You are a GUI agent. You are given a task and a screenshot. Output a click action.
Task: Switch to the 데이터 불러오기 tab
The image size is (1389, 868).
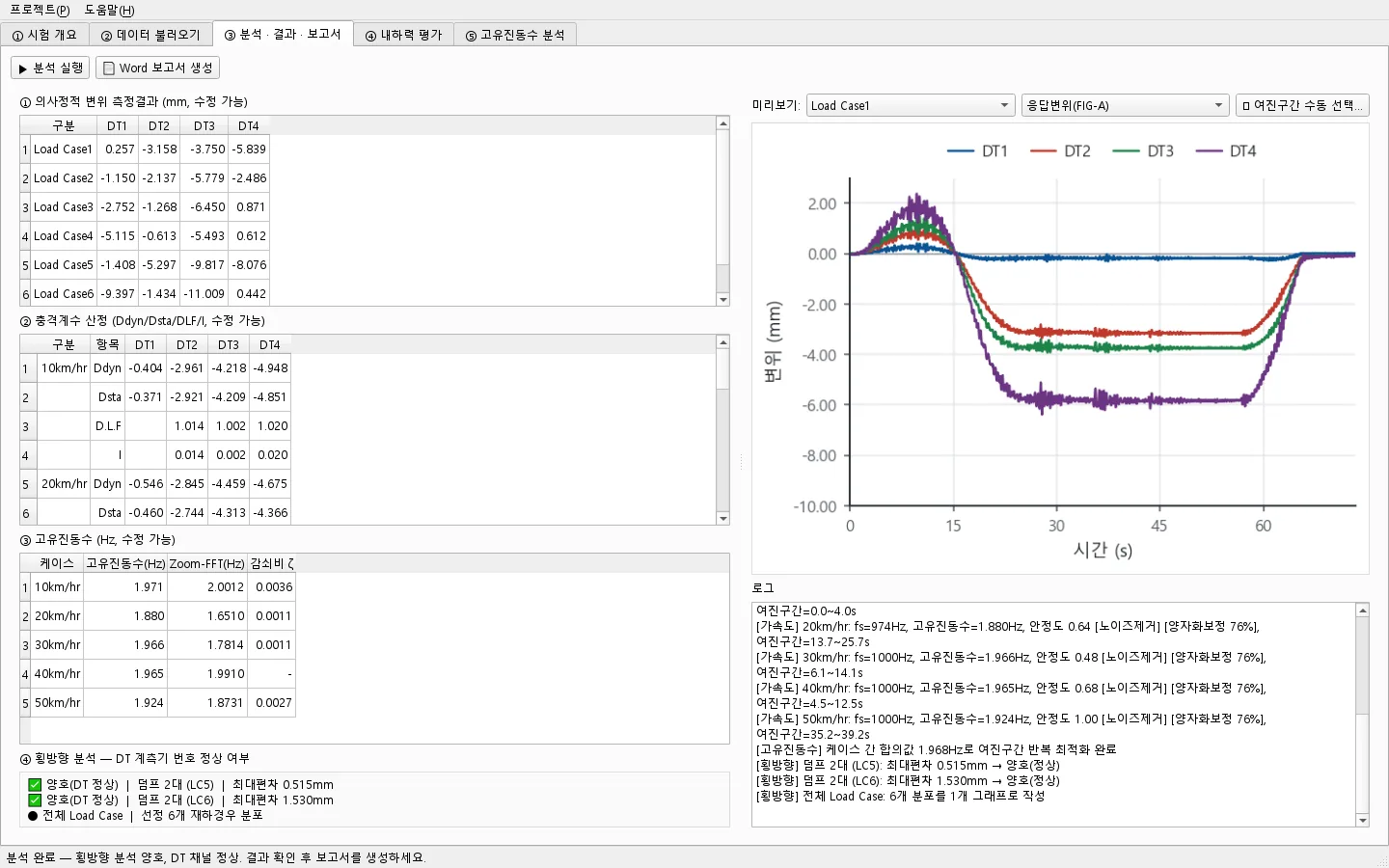click(x=150, y=35)
